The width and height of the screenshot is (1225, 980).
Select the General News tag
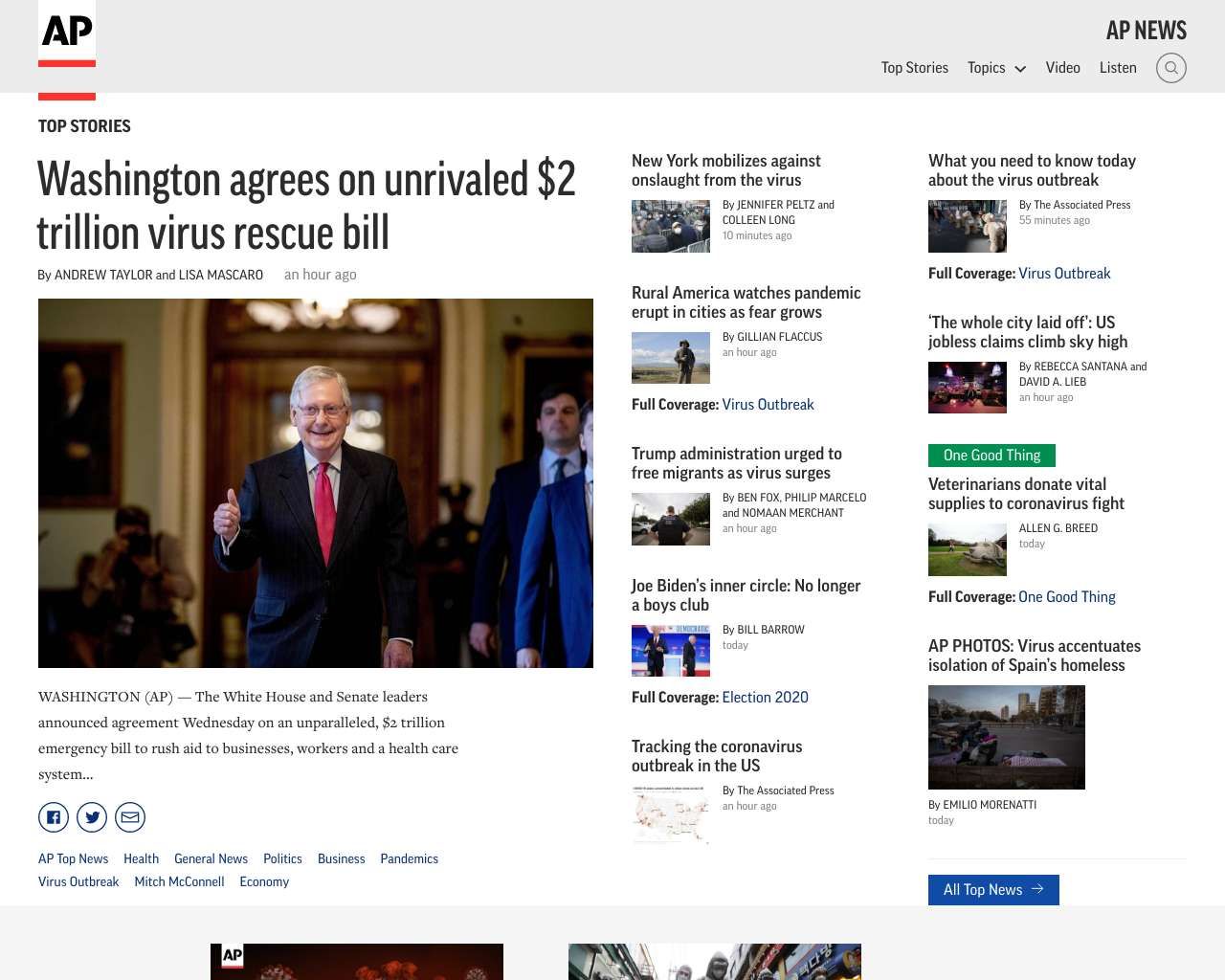[211, 859]
